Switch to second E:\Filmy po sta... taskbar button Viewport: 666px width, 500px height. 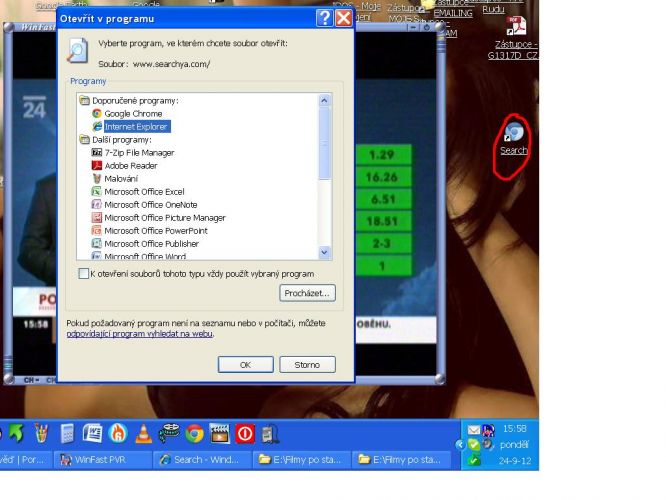[x=401, y=460]
